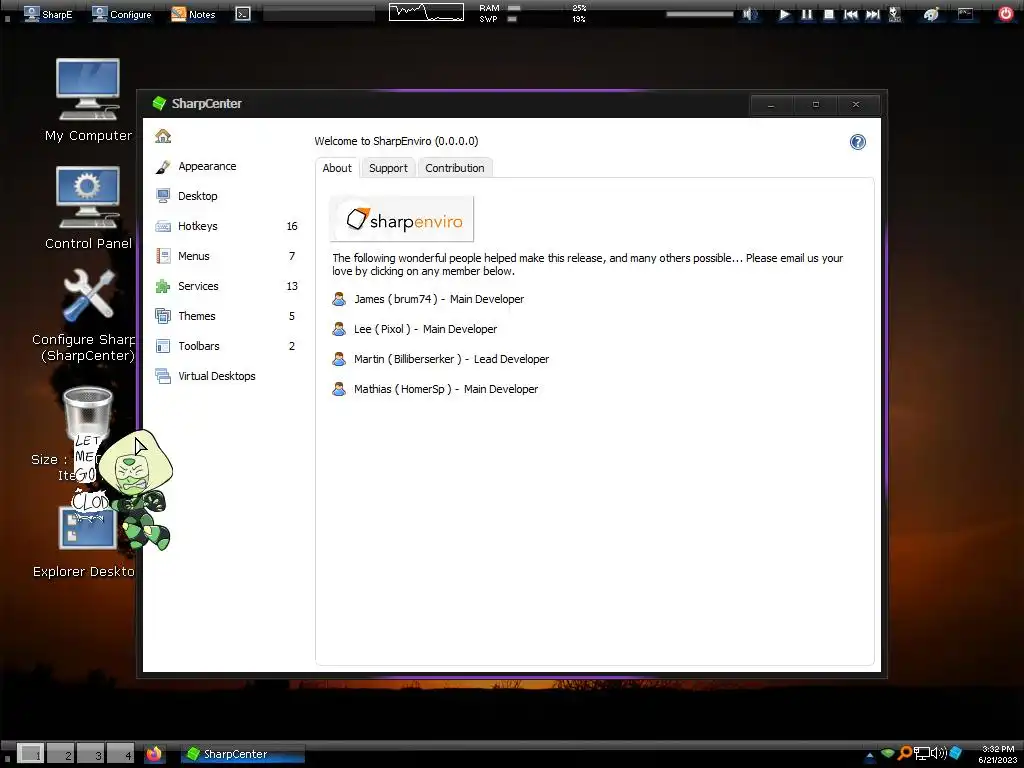
Task: Click the blue help question-mark icon
Action: pyautogui.click(x=857, y=142)
